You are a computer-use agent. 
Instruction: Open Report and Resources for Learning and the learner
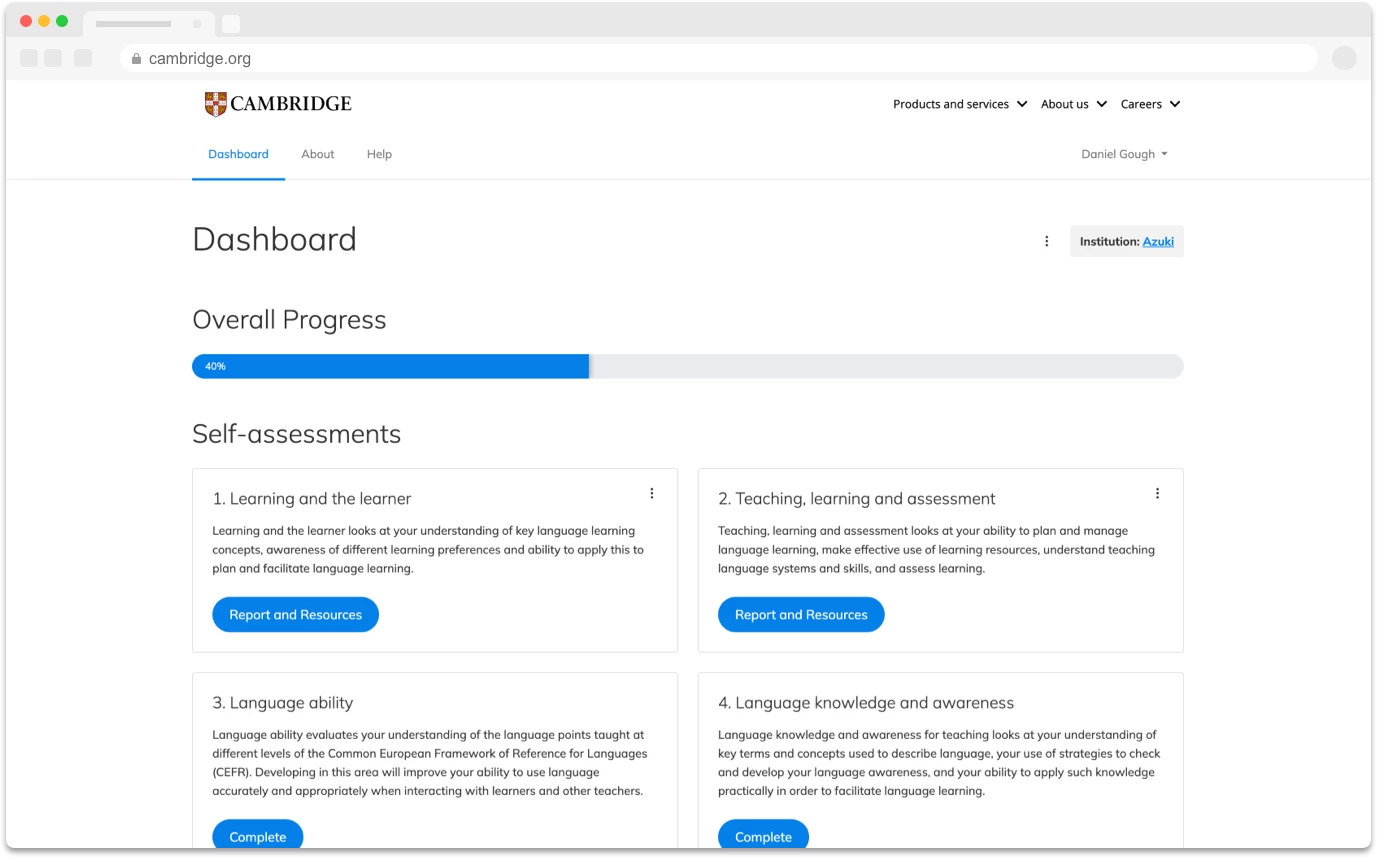click(295, 614)
